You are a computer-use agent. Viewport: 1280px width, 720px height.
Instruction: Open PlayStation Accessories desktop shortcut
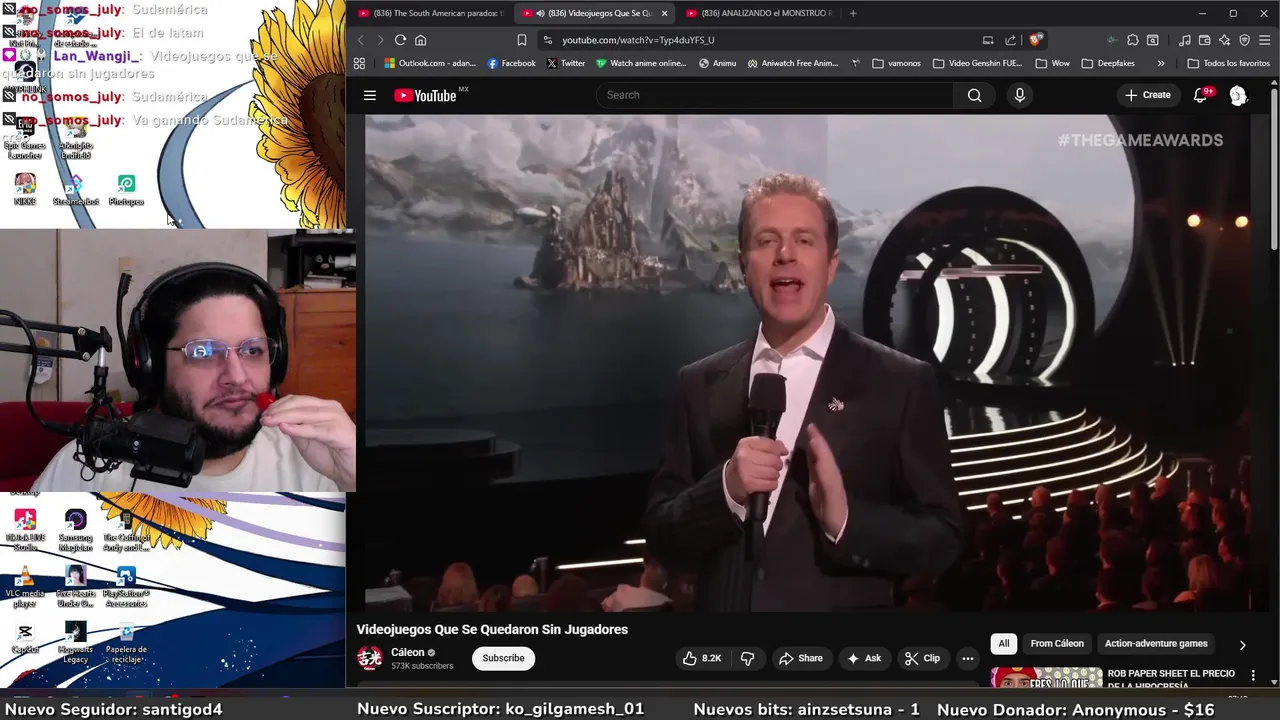pyautogui.click(x=126, y=588)
